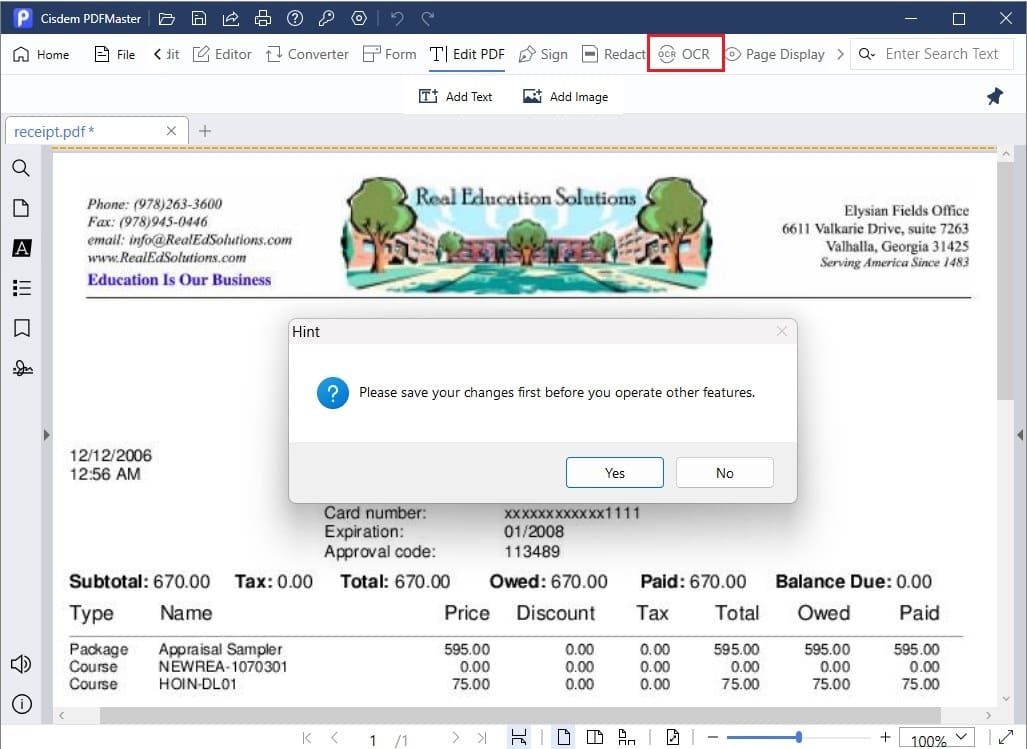The image size is (1027, 749).
Task: Select two-page view mode
Action: [x=595, y=737]
